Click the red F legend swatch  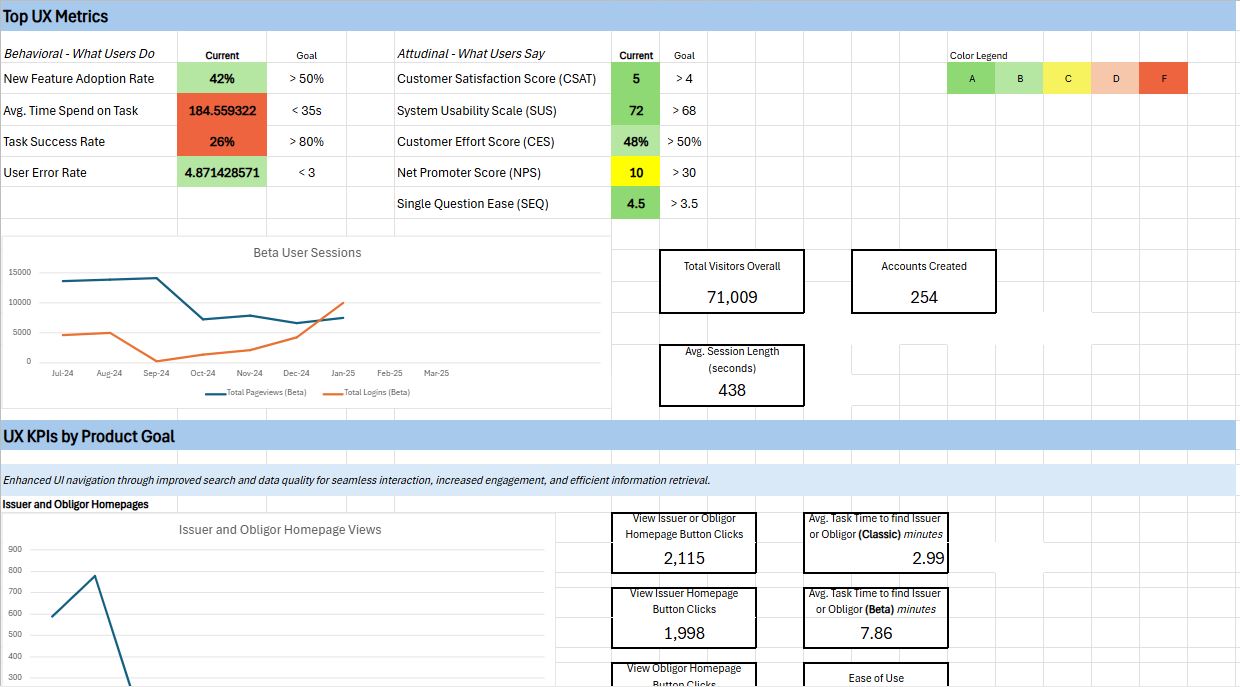coord(1163,79)
